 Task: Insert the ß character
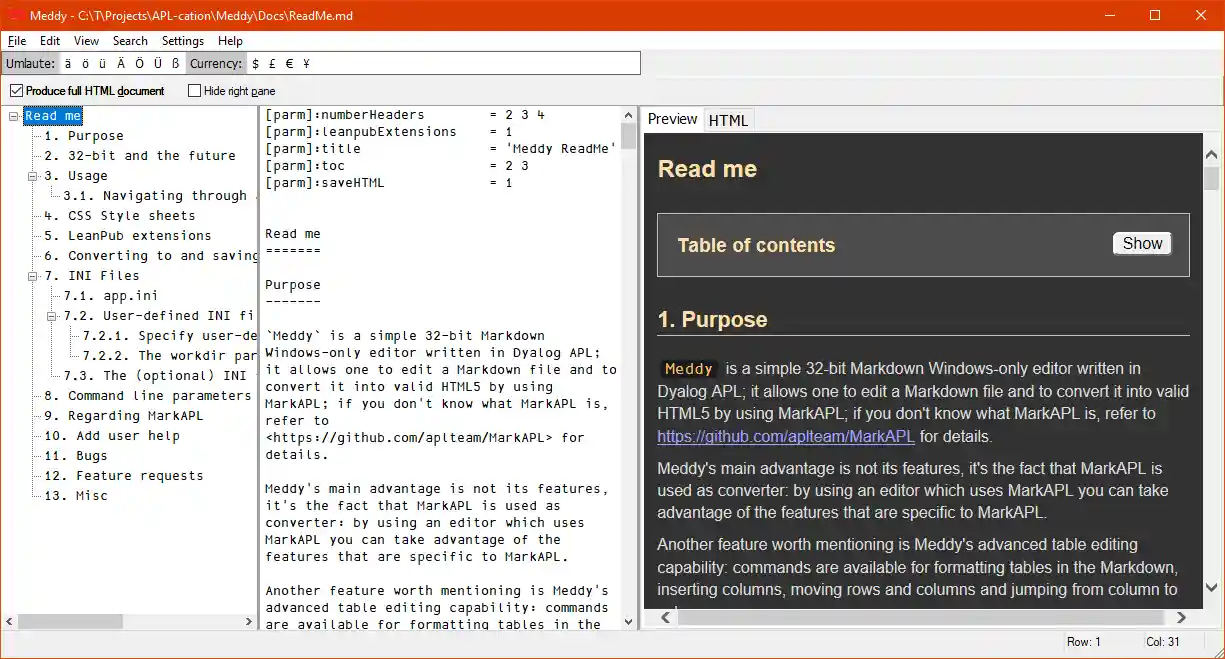[x=175, y=64]
